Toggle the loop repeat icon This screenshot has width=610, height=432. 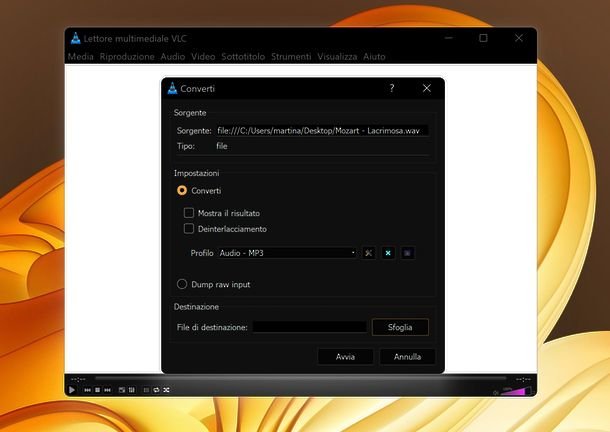156,390
